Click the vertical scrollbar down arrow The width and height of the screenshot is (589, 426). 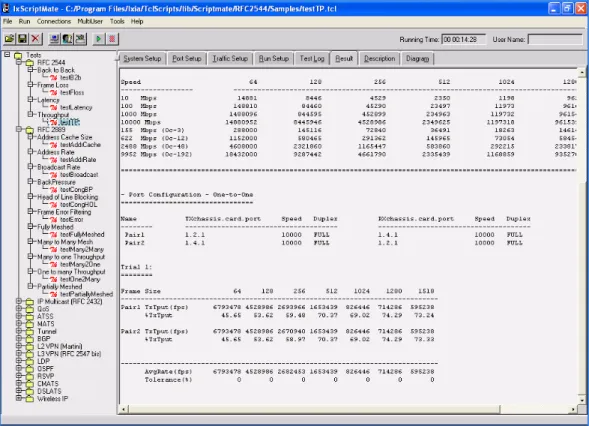(582, 400)
